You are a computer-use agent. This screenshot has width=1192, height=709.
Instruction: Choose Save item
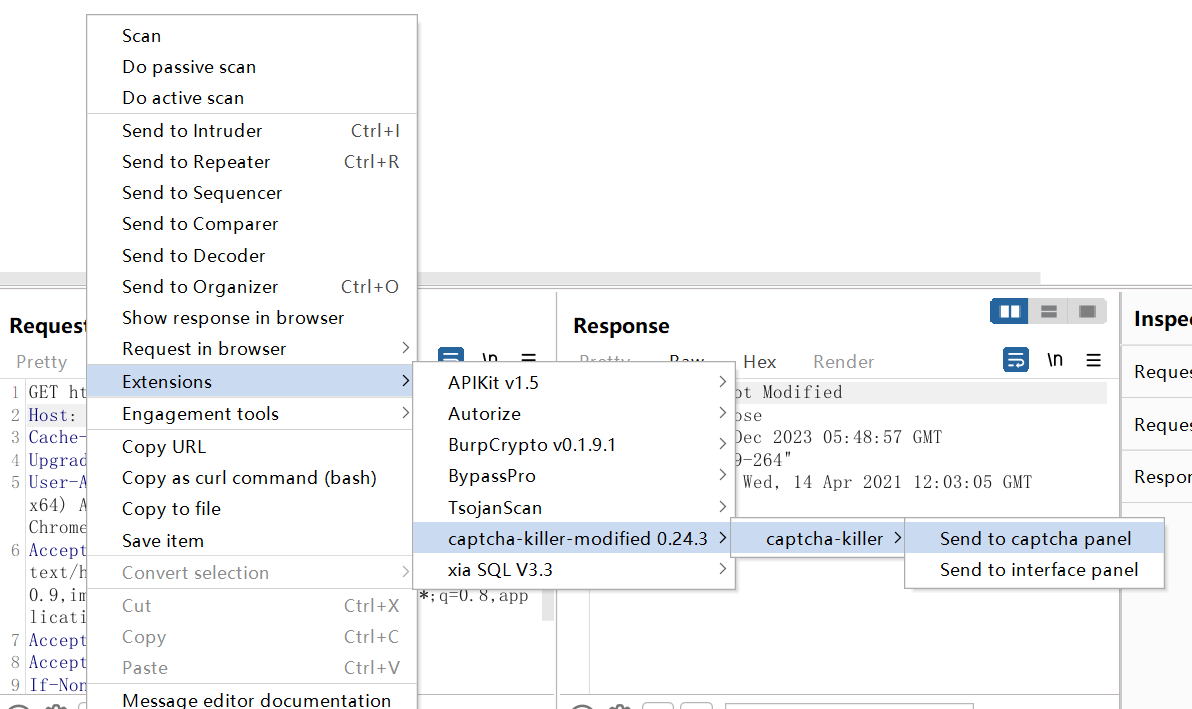252,540
